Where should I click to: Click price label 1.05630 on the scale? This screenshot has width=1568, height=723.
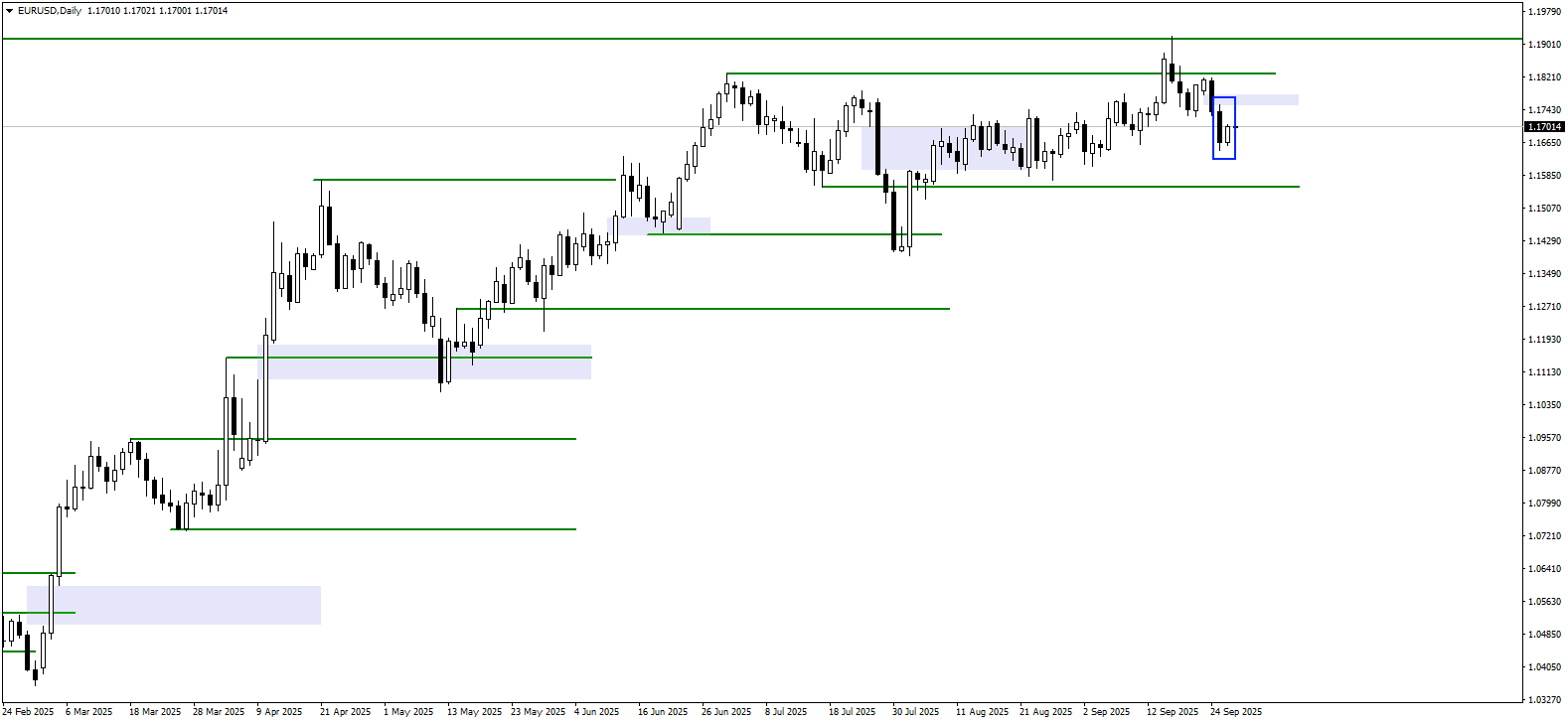coord(1544,602)
